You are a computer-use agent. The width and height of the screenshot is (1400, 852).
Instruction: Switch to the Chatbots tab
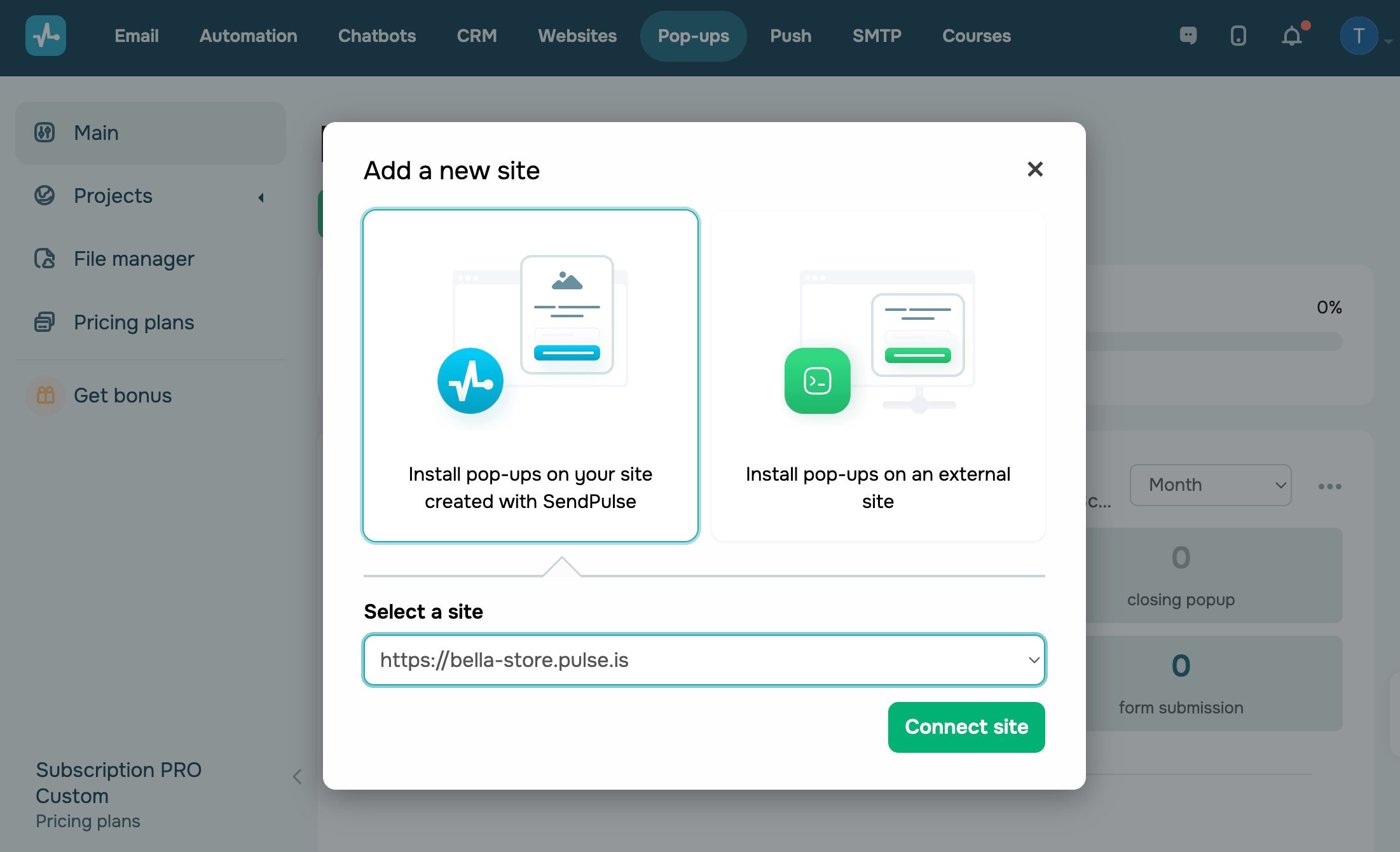pos(377,36)
